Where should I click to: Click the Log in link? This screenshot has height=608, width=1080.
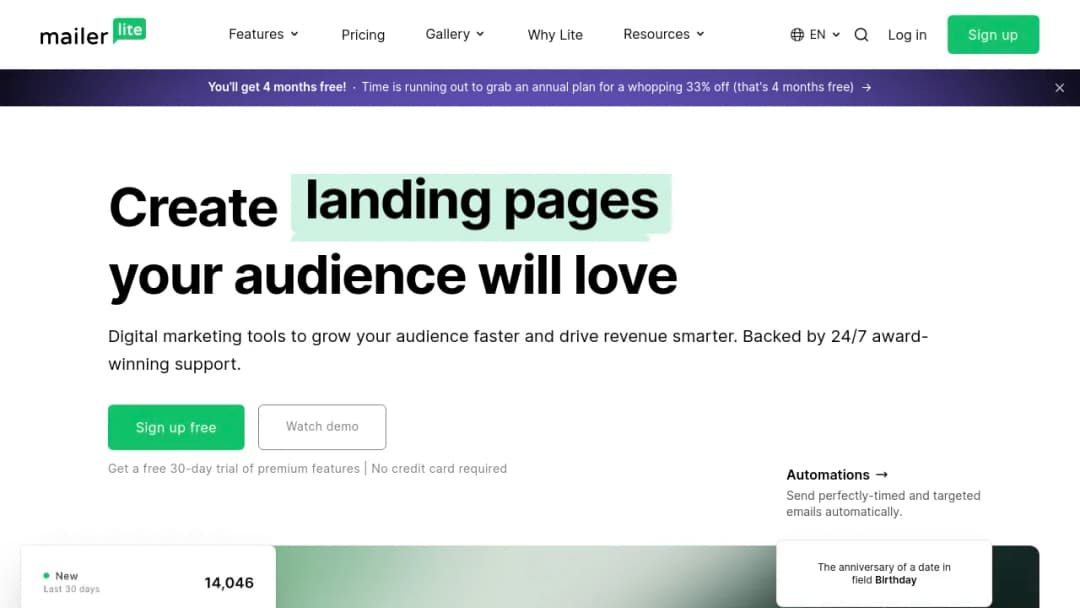pyautogui.click(x=907, y=34)
